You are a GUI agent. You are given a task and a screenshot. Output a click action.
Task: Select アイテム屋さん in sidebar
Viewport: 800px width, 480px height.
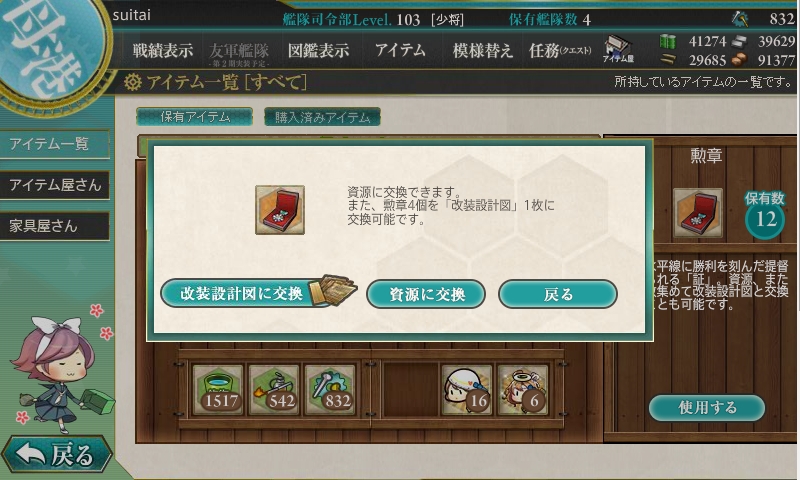point(55,185)
